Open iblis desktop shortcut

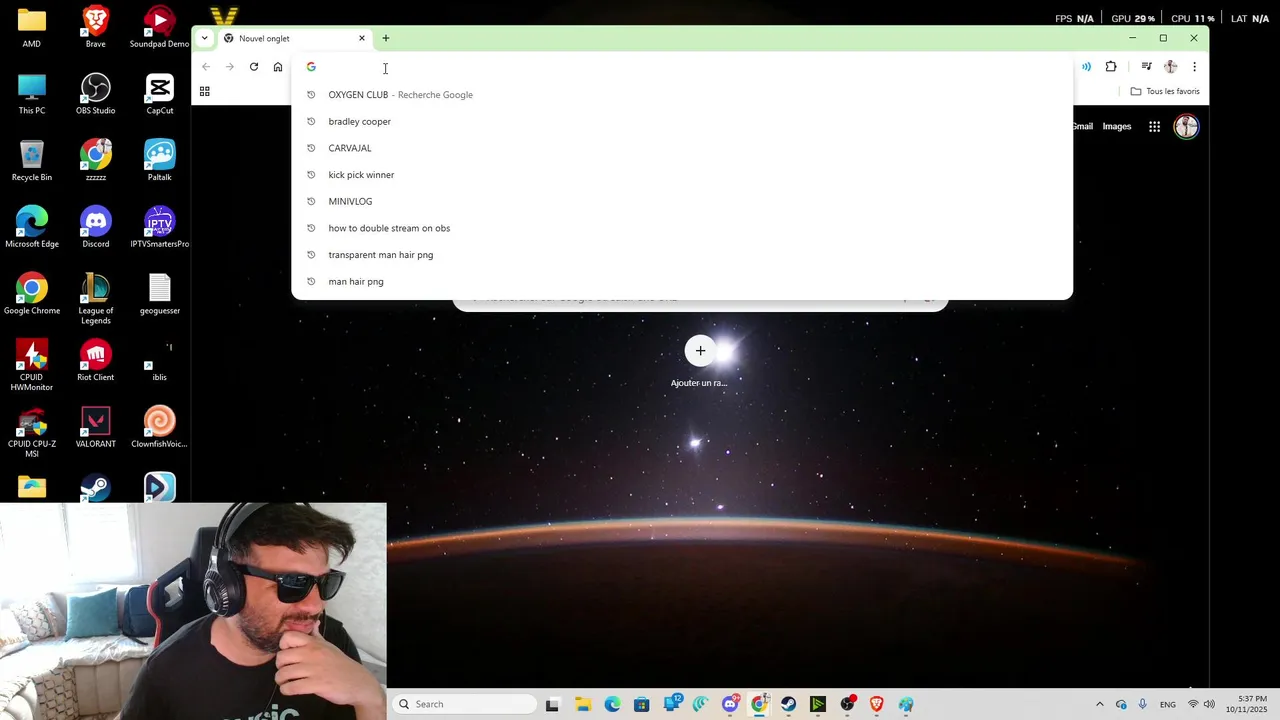coord(159,361)
